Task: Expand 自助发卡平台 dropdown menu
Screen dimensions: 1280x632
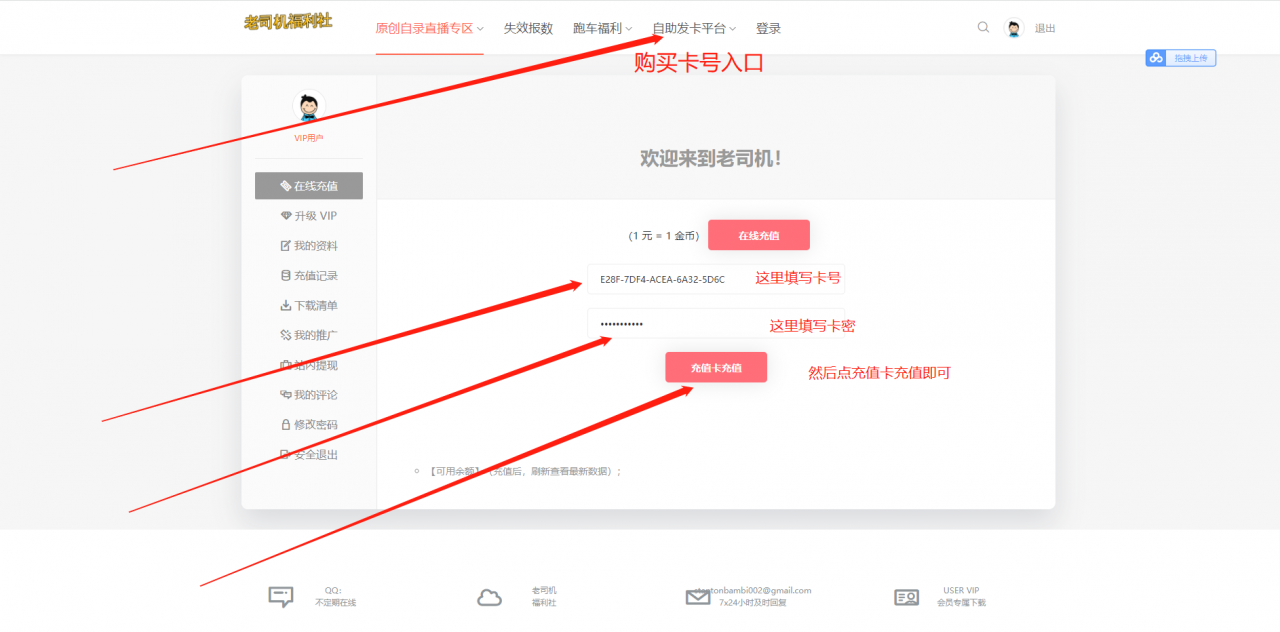Action: coord(693,29)
